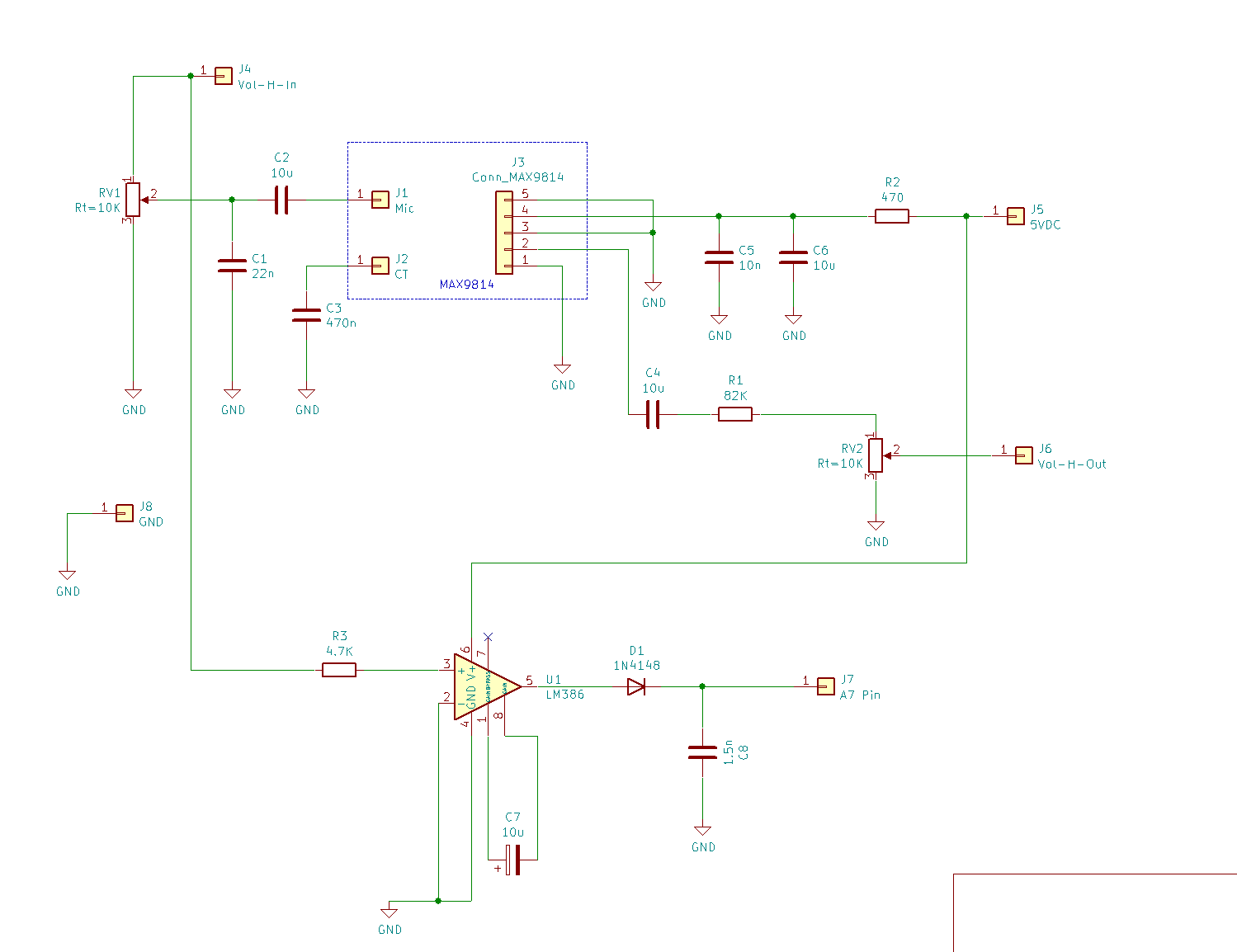
Task: Click the J8 GND connector pin
Action: pos(124,513)
